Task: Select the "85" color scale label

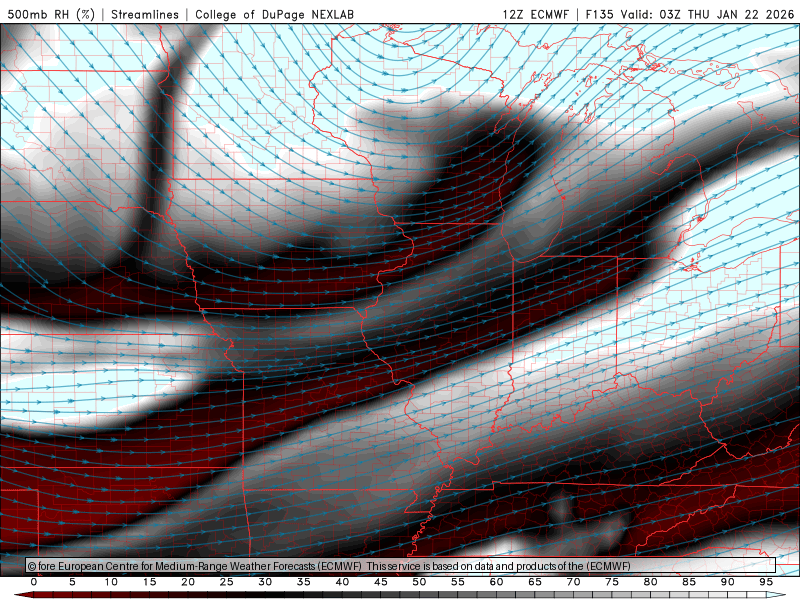Action: click(x=689, y=582)
